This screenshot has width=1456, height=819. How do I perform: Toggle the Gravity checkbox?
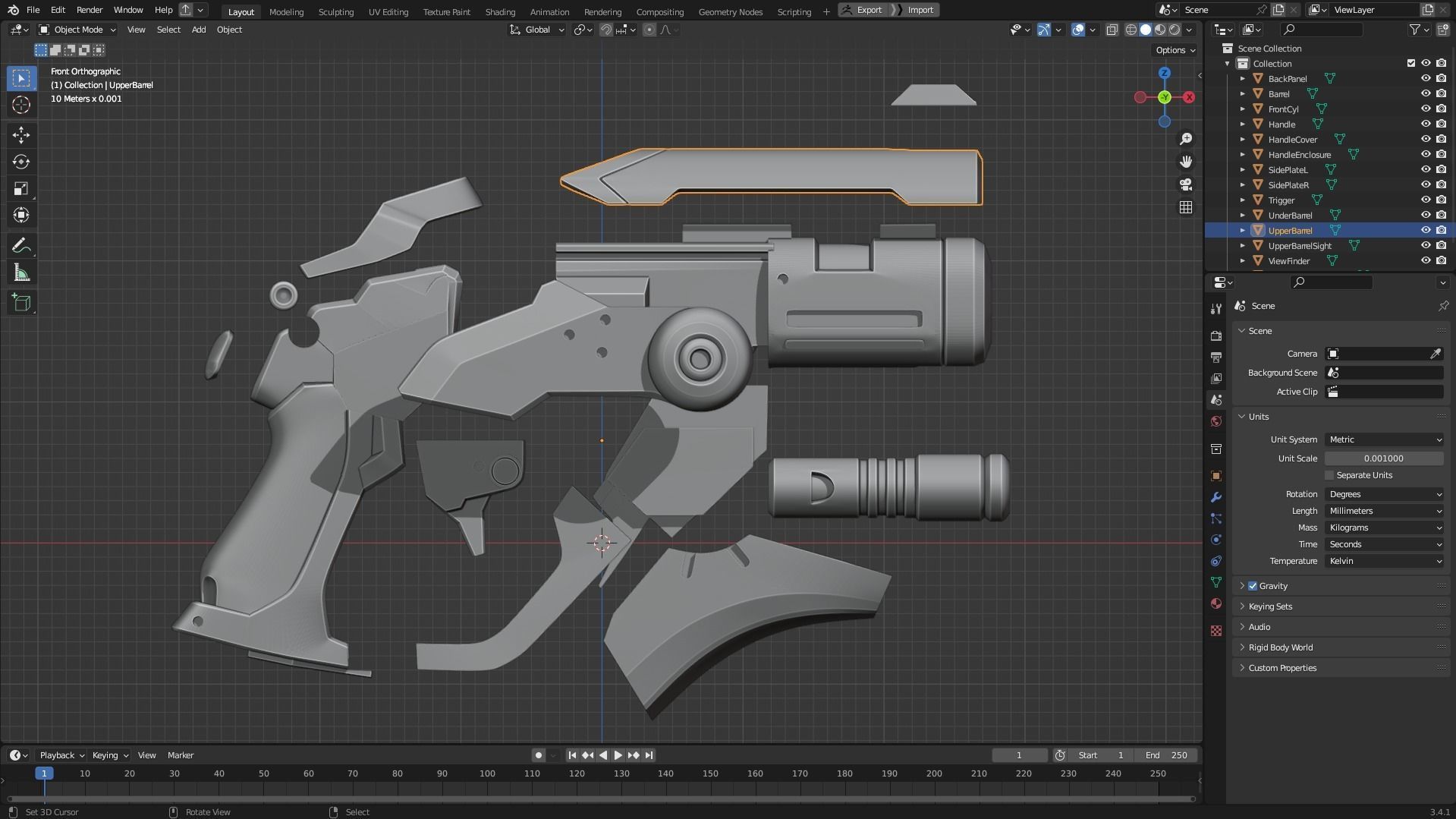[1253, 586]
